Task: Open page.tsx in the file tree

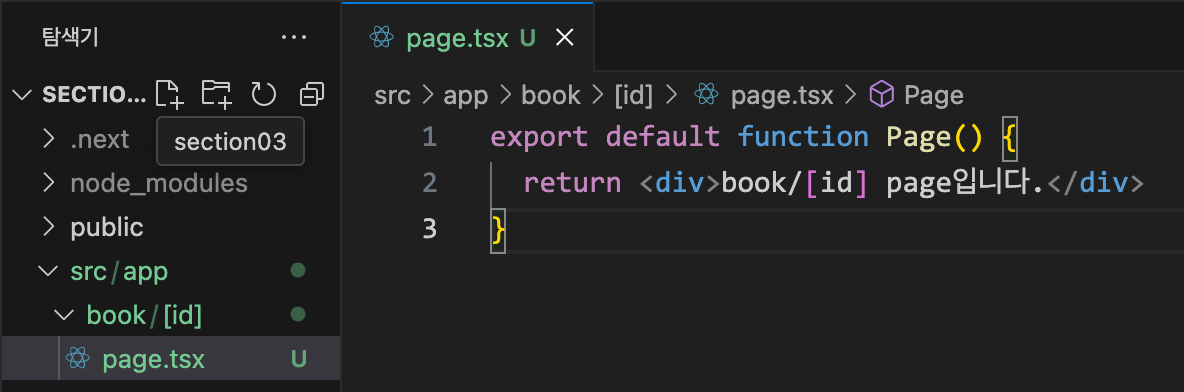Action: (x=170, y=359)
